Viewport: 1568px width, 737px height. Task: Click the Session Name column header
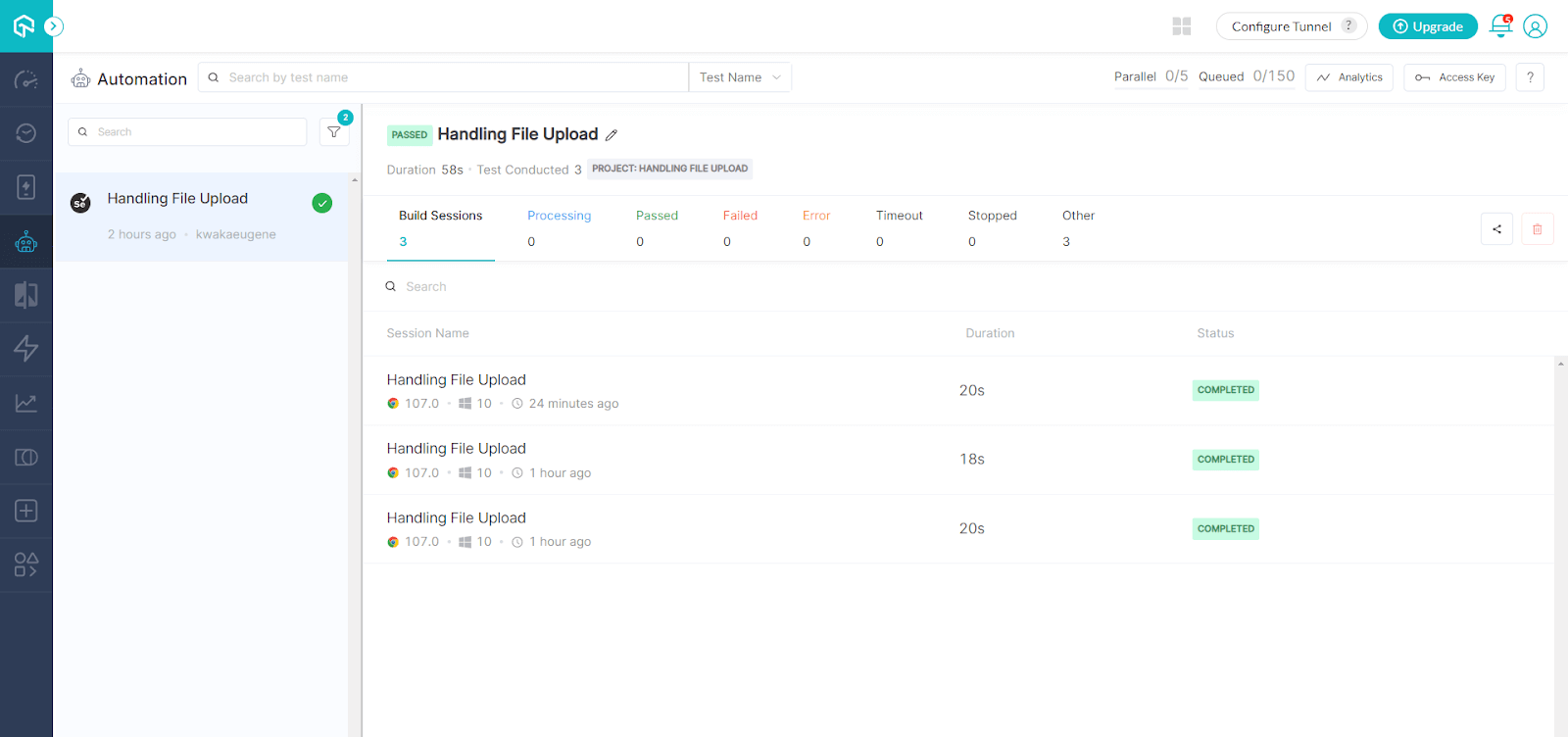(428, 333)
